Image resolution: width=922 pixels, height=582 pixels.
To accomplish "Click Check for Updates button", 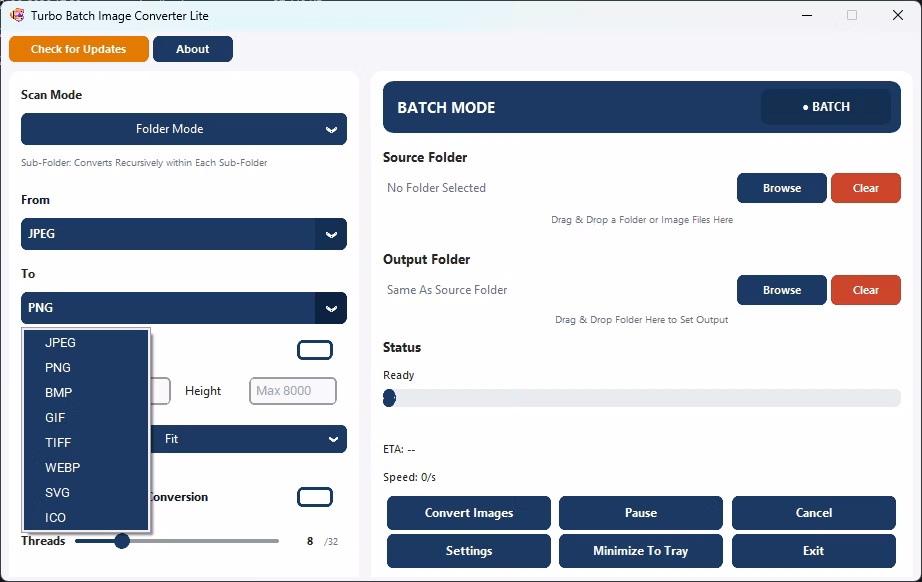I will tap(79, 49).
